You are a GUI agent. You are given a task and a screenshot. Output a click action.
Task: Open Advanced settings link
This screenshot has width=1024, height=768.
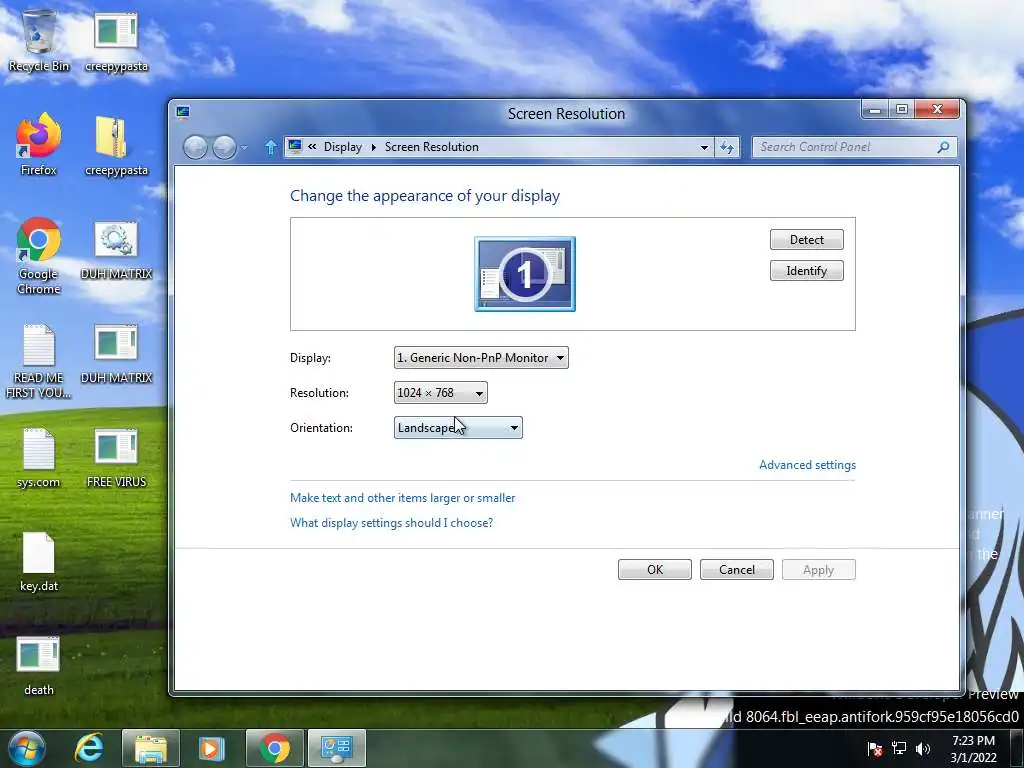click(x=807, y=465)
